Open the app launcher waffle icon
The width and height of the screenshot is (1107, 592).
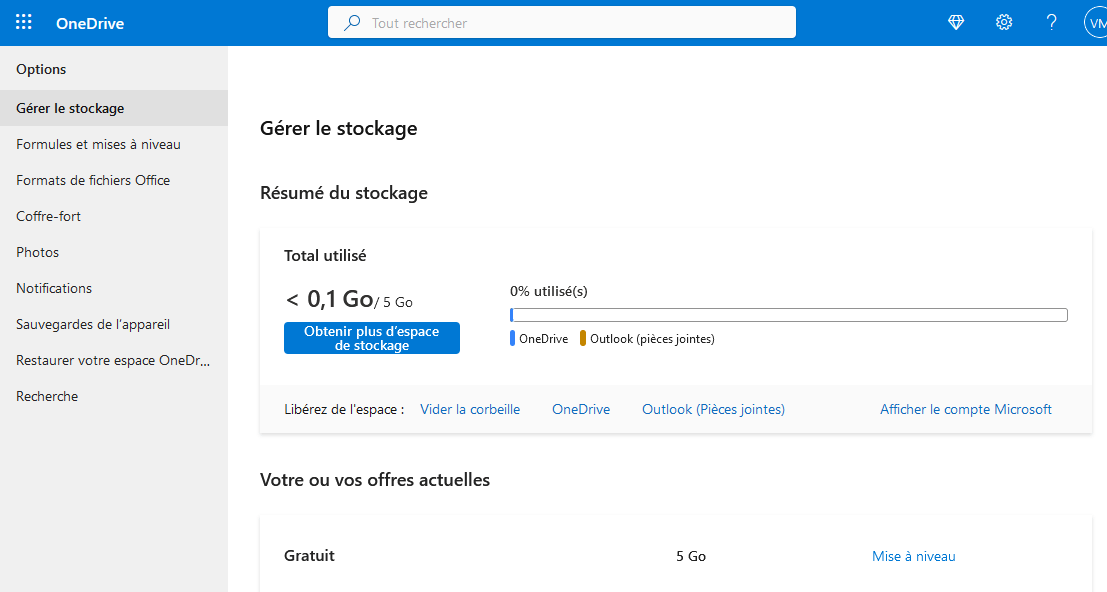click(24, 23)
